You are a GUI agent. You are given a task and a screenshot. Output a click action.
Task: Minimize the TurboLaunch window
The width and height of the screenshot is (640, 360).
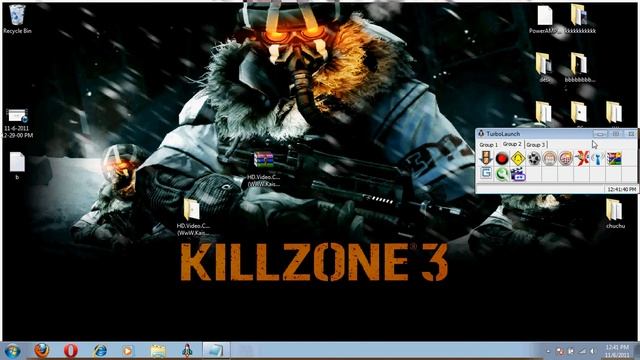point(600,133)
